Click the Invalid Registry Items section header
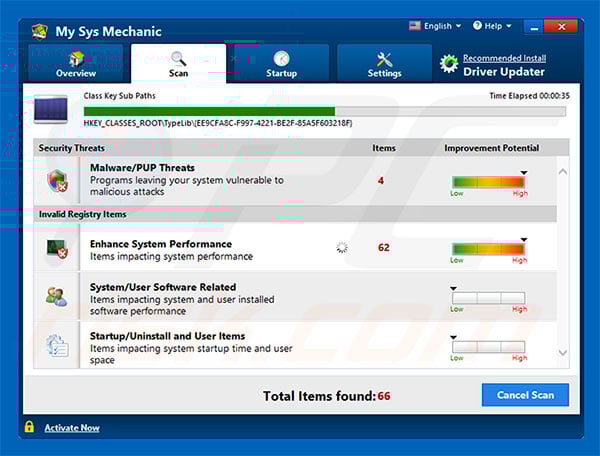 295,214
